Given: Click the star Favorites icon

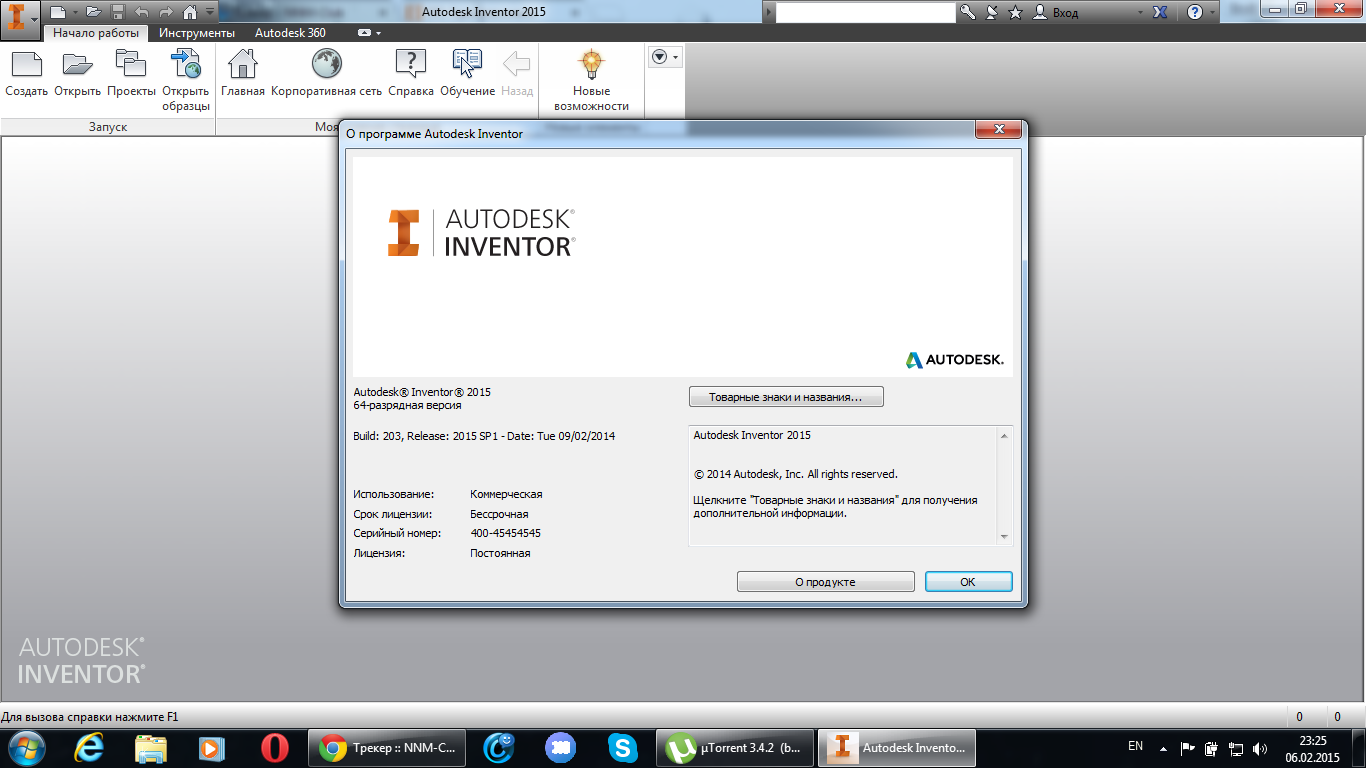Looking at the screenshot, I should point(1016,12).
